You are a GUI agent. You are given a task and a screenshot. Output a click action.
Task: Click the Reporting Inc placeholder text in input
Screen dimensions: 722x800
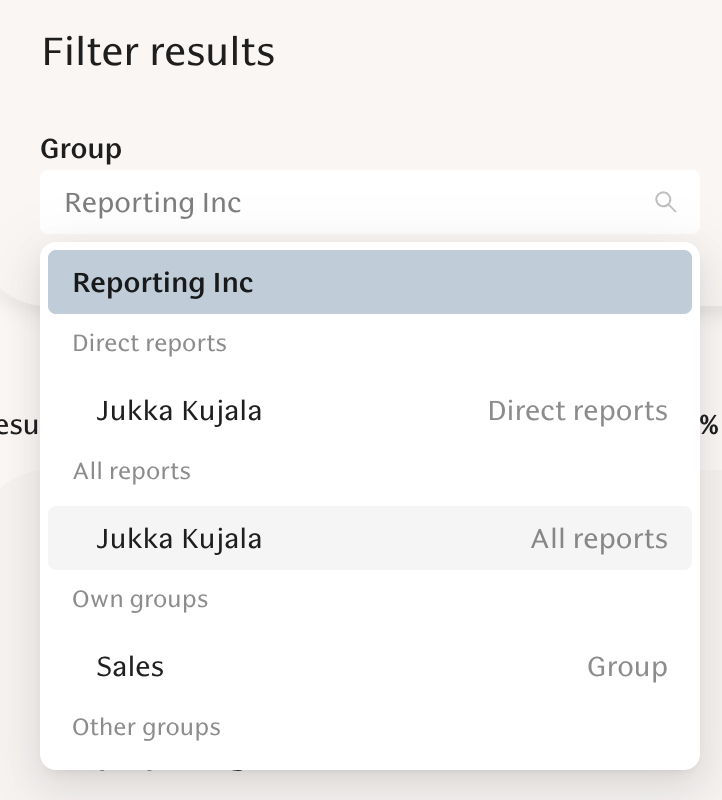153,202
